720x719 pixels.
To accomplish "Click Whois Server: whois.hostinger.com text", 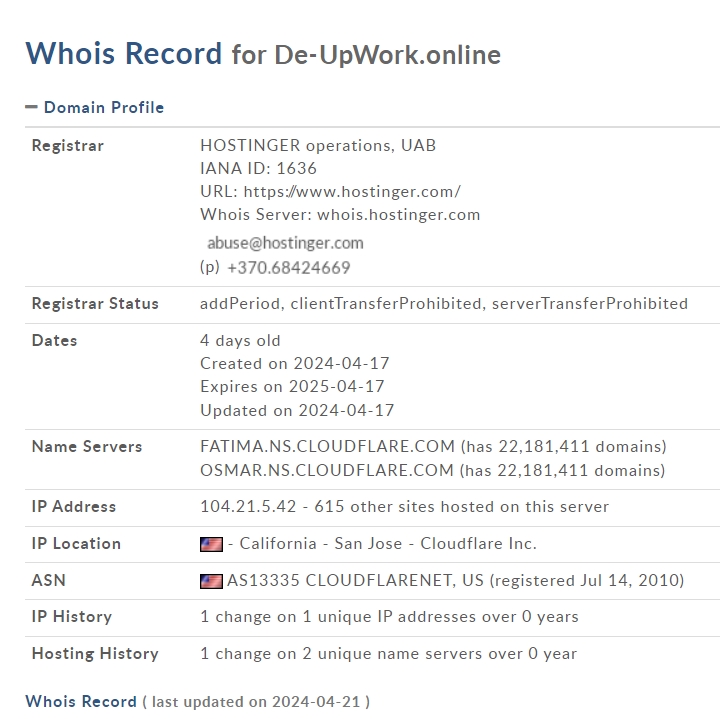I will point(340,214).
